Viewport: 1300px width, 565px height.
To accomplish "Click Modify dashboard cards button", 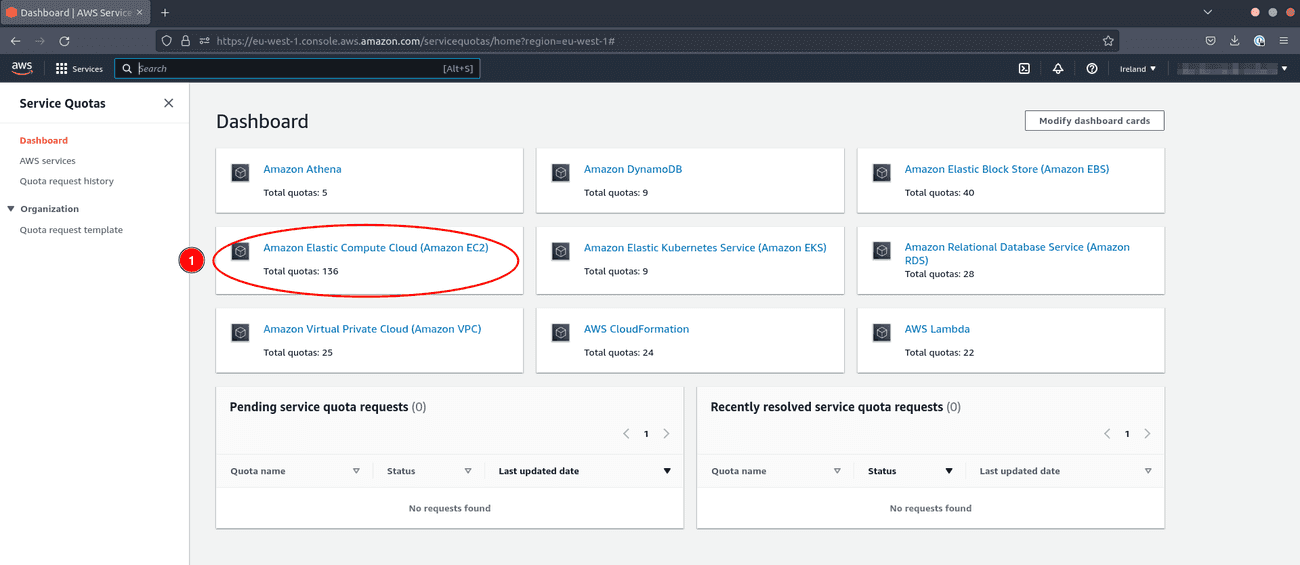I will 1094,121.
